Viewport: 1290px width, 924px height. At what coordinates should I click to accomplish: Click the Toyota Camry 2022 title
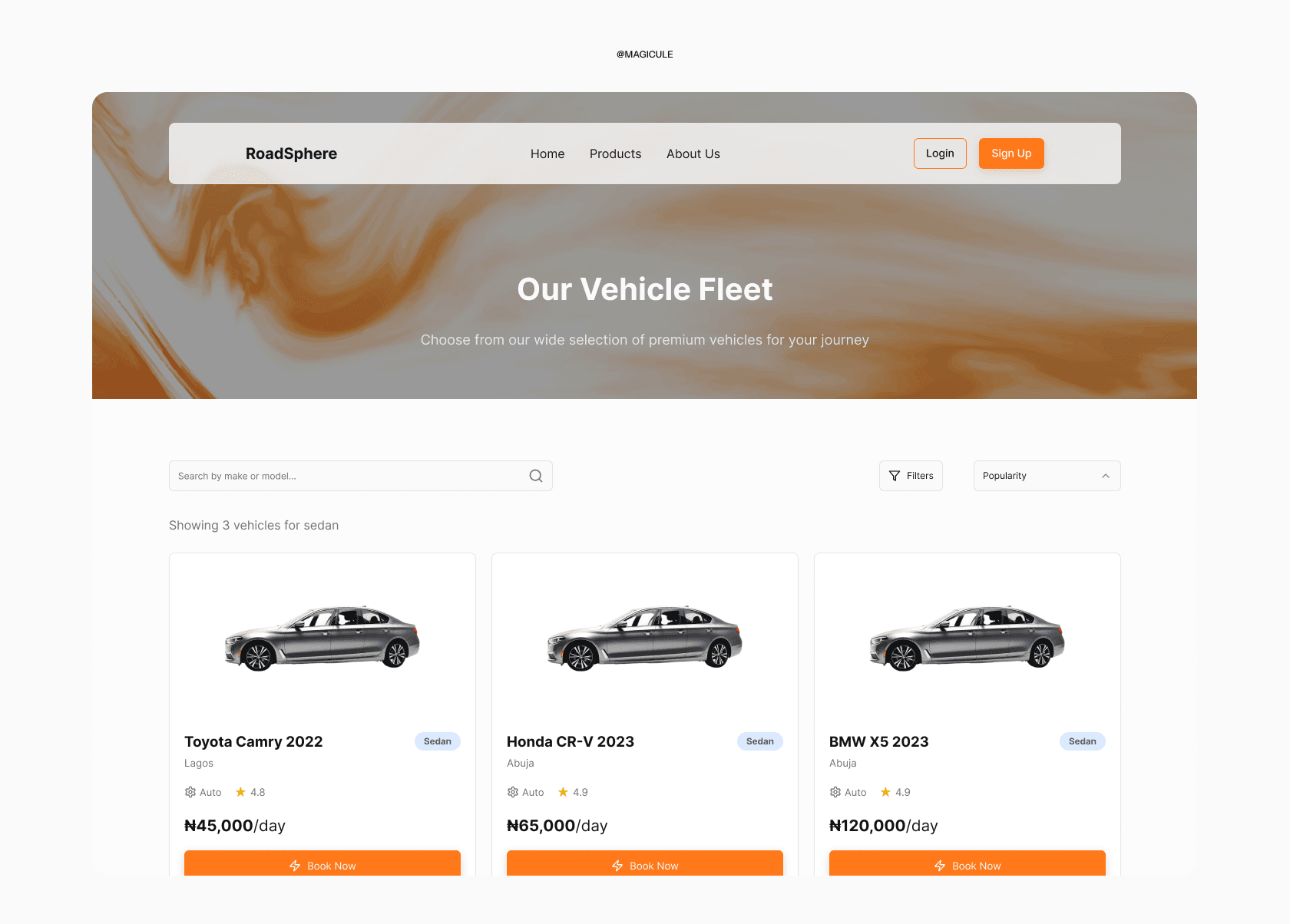coord(253,741)
